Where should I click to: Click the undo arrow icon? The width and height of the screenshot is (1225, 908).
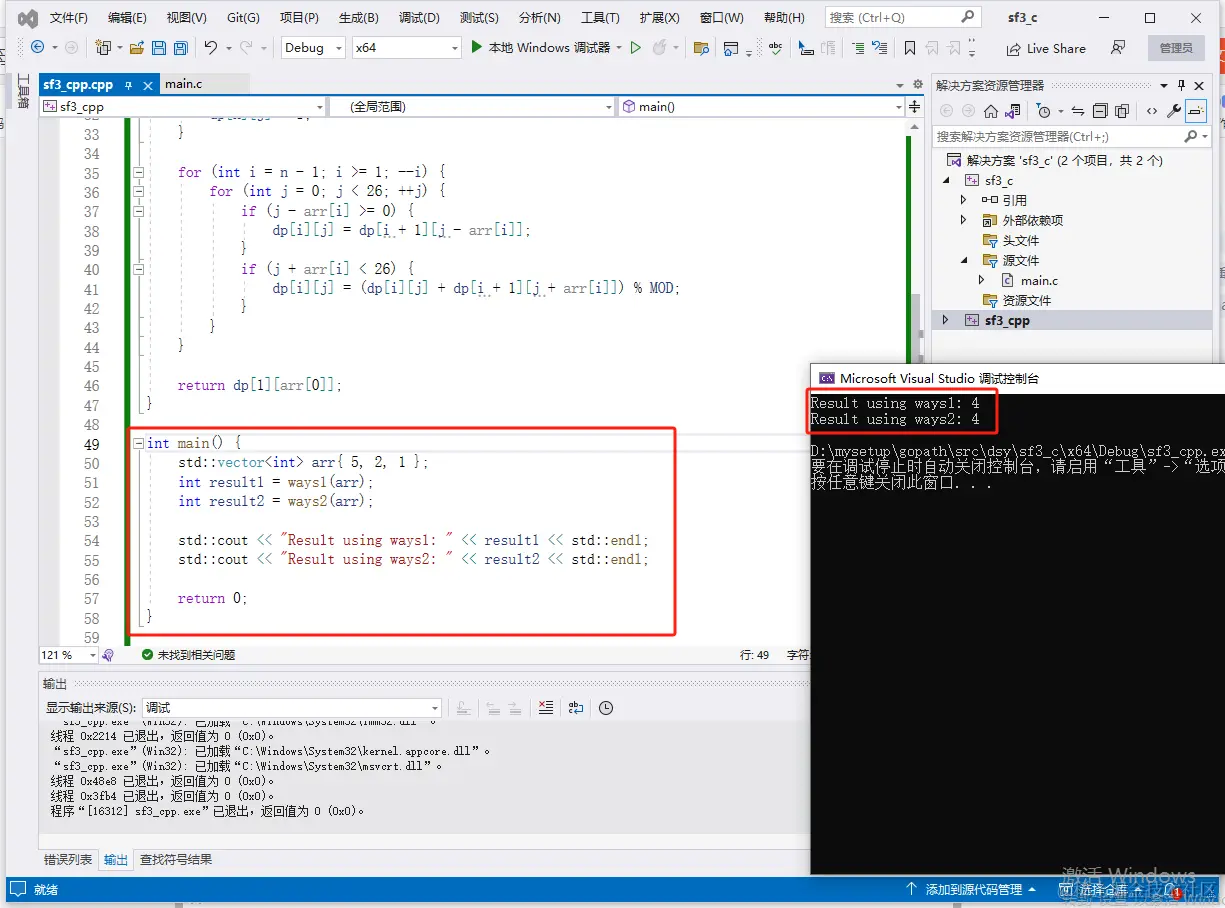point(211,47)
